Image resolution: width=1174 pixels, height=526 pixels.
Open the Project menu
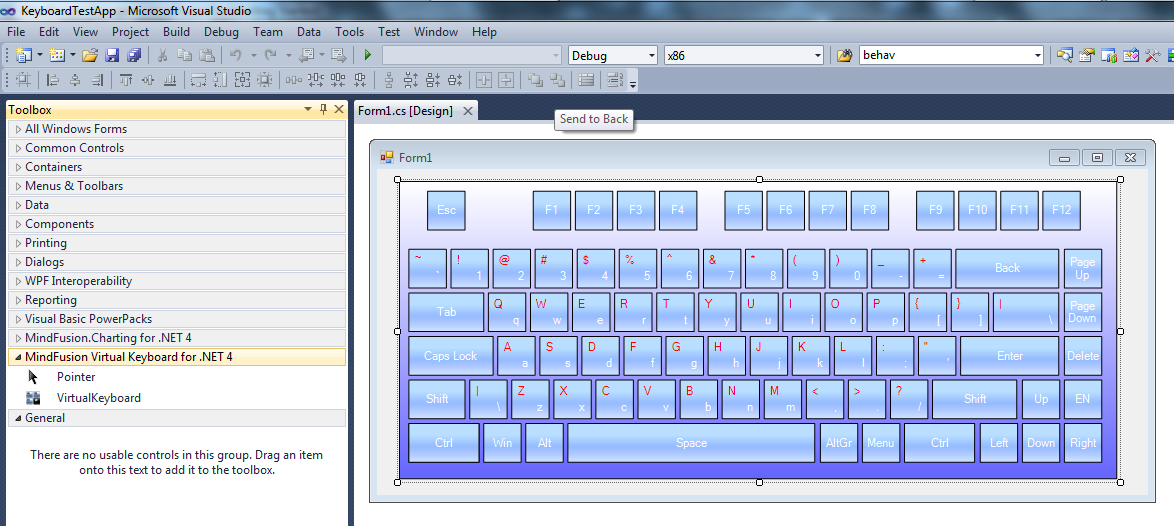(130, 31)
